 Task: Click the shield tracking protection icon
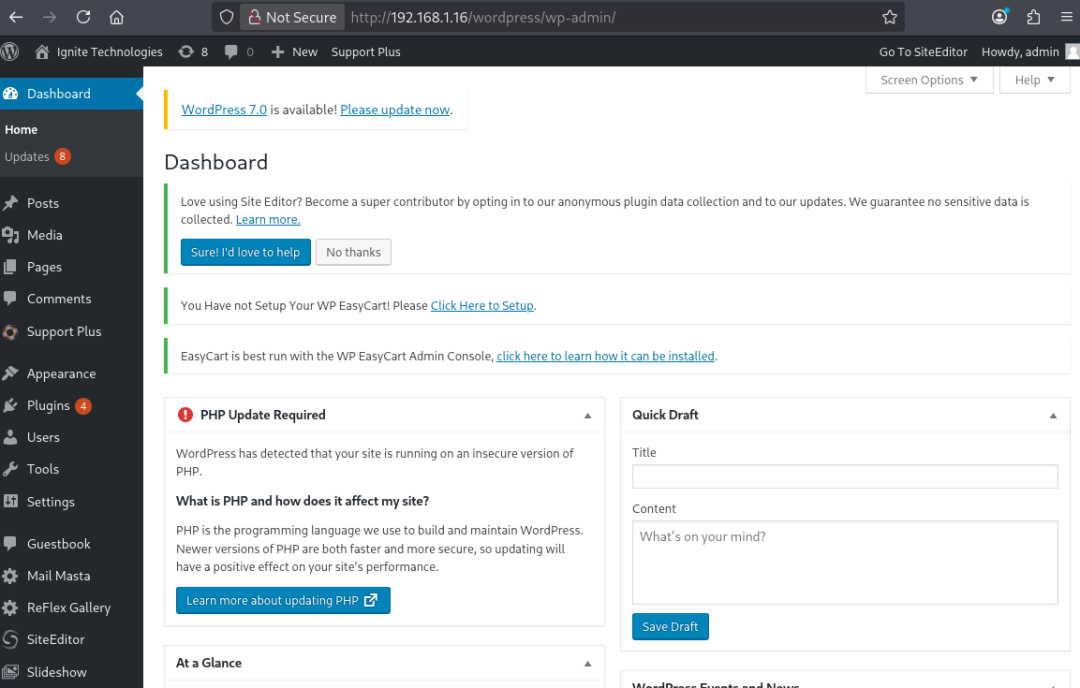pyautogui.click(x=227, y=17)
